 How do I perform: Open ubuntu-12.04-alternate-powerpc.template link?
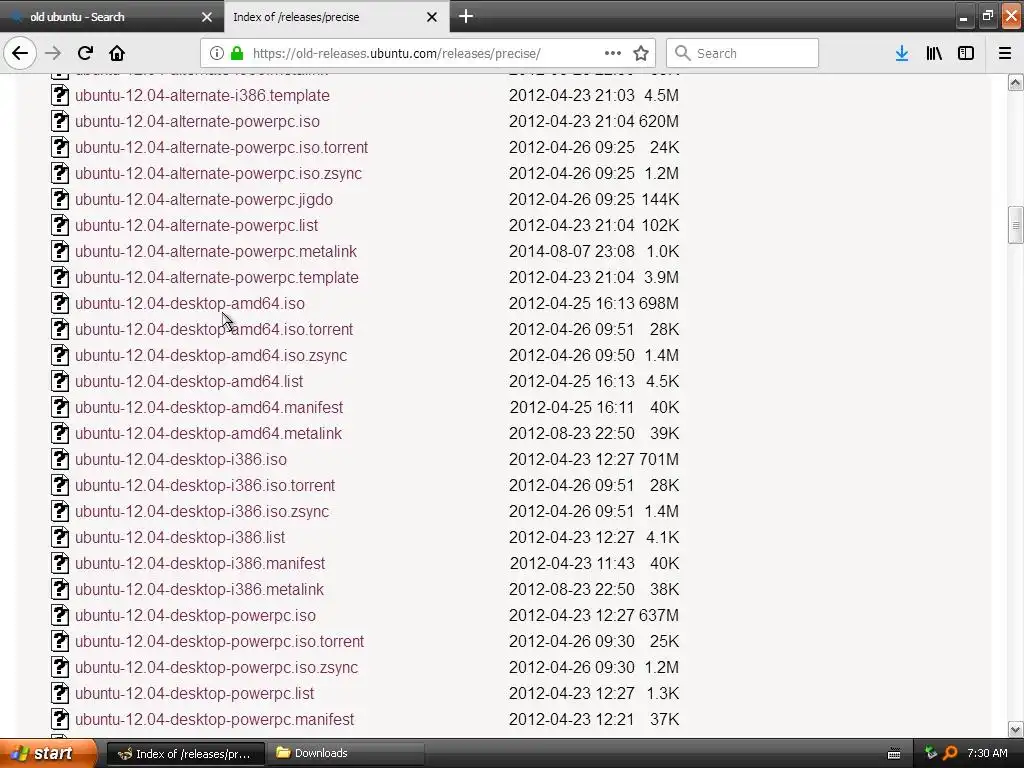coord(217,278)
